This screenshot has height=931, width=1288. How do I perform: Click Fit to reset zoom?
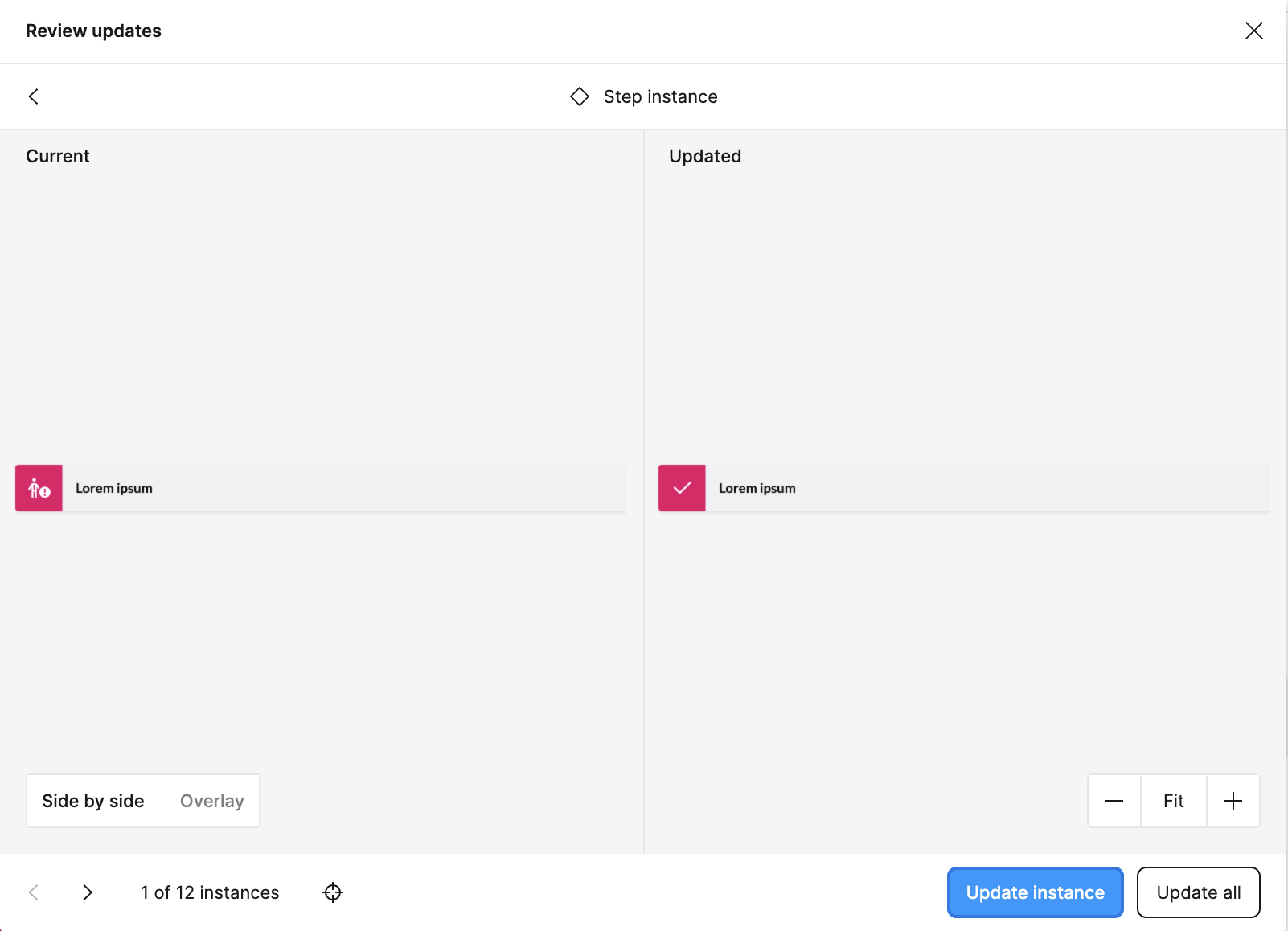click(x=1174, y=801)
